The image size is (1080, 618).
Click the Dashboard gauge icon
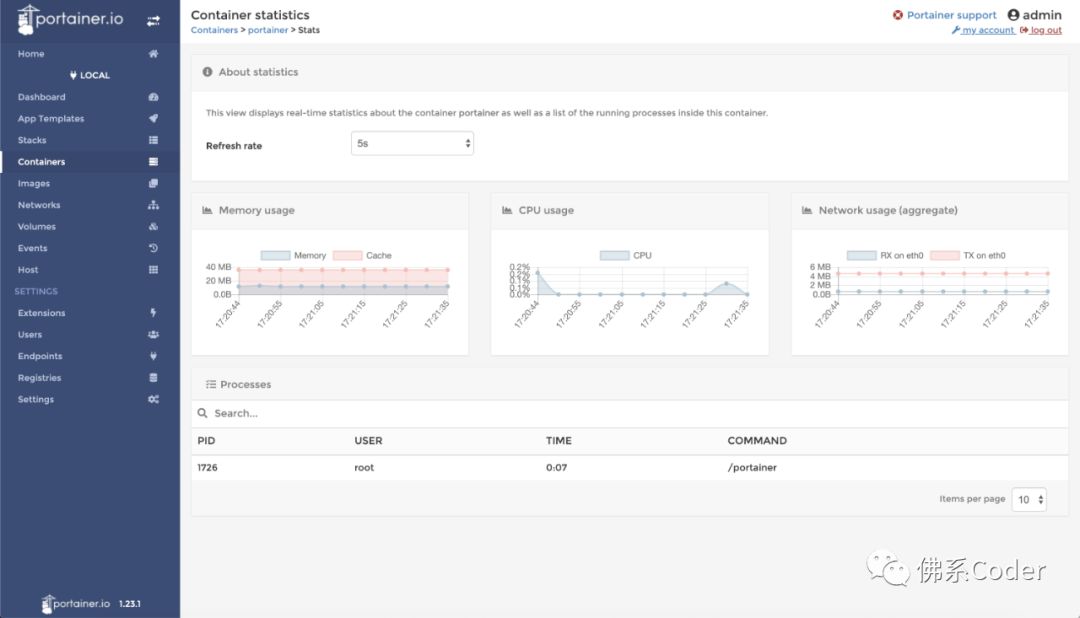(x=153, y=97)
